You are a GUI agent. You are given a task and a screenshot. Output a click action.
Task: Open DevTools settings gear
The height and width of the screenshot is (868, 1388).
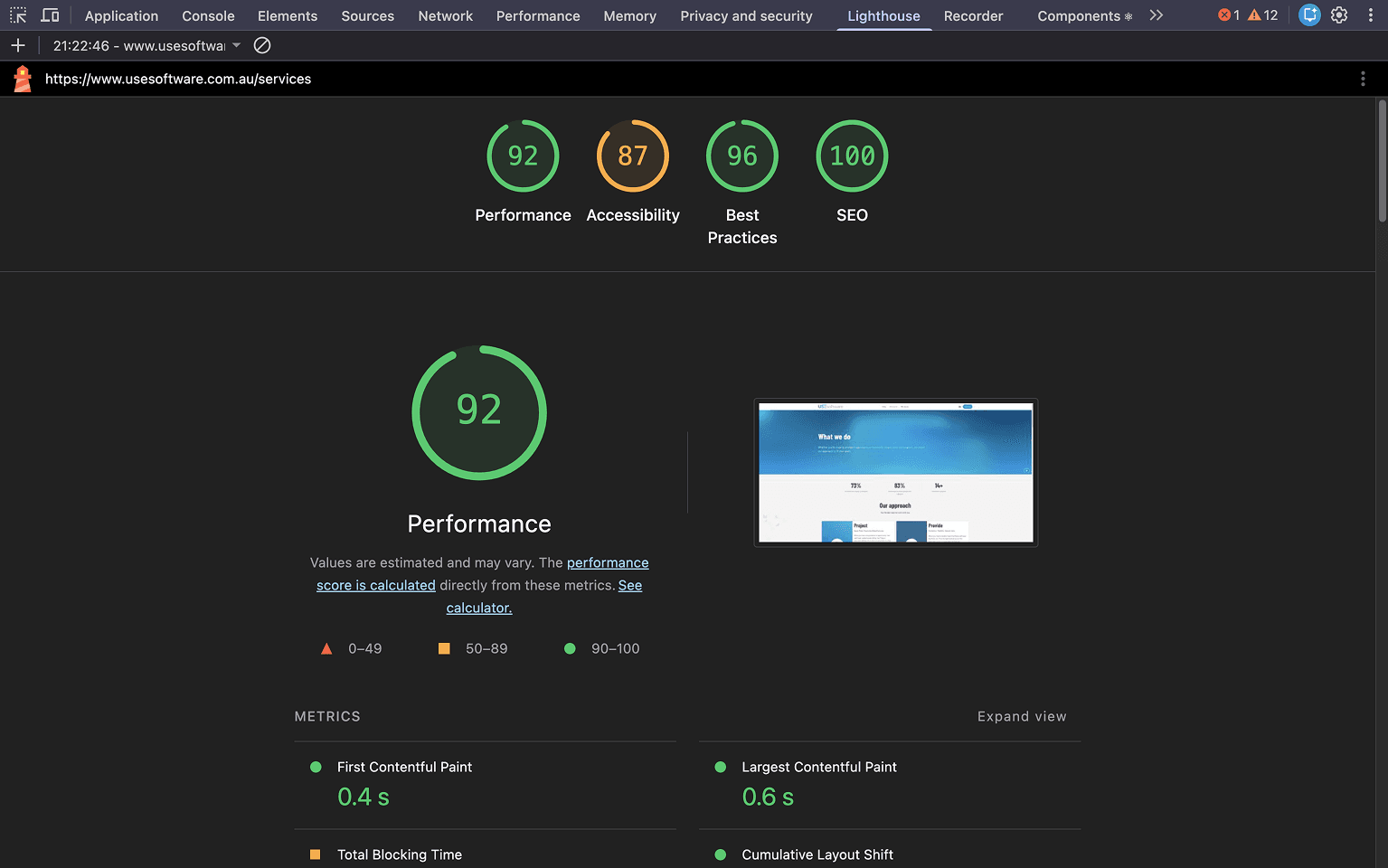[1341, 14]
